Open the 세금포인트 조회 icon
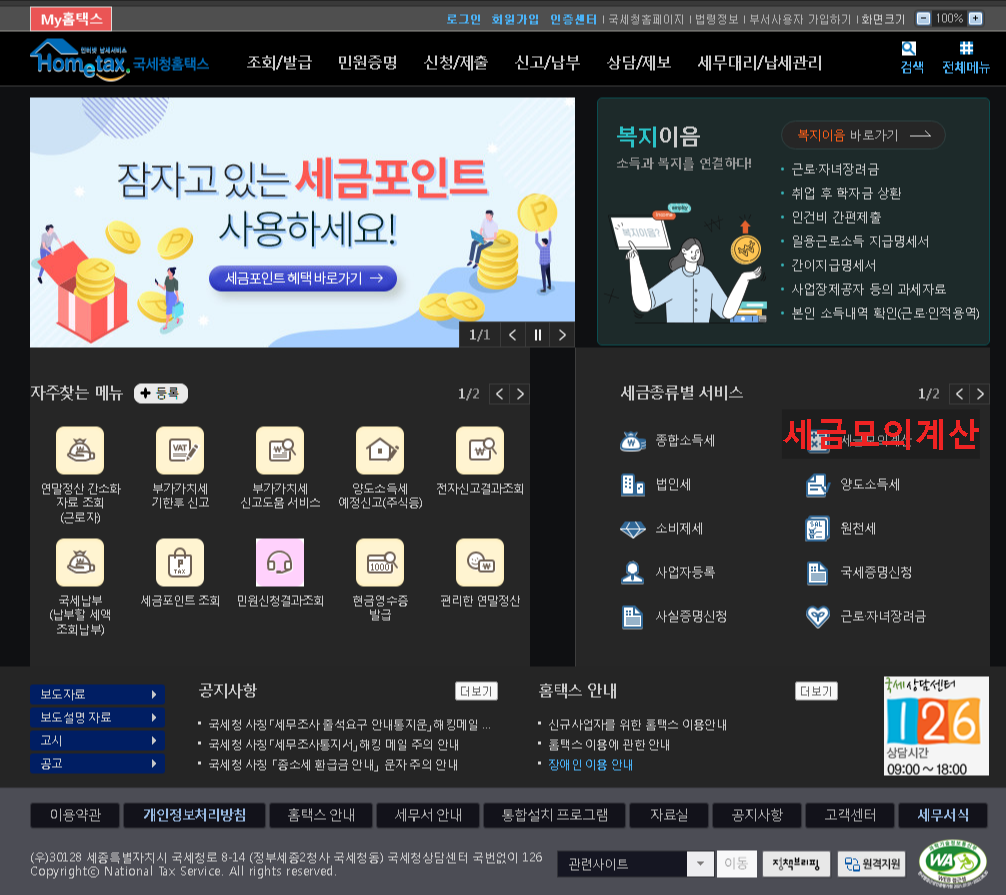1006x895 pixels. pos(180,563)
